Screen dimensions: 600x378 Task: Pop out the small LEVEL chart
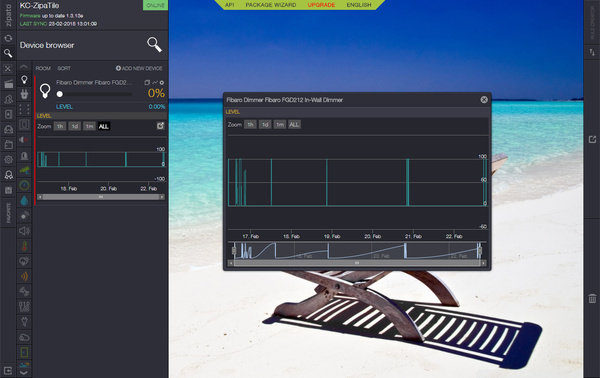160,125
